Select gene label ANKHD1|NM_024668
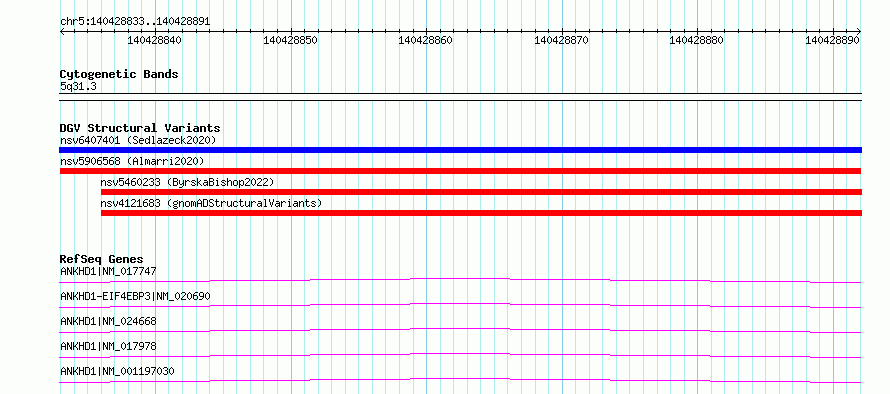 point(108,321)
